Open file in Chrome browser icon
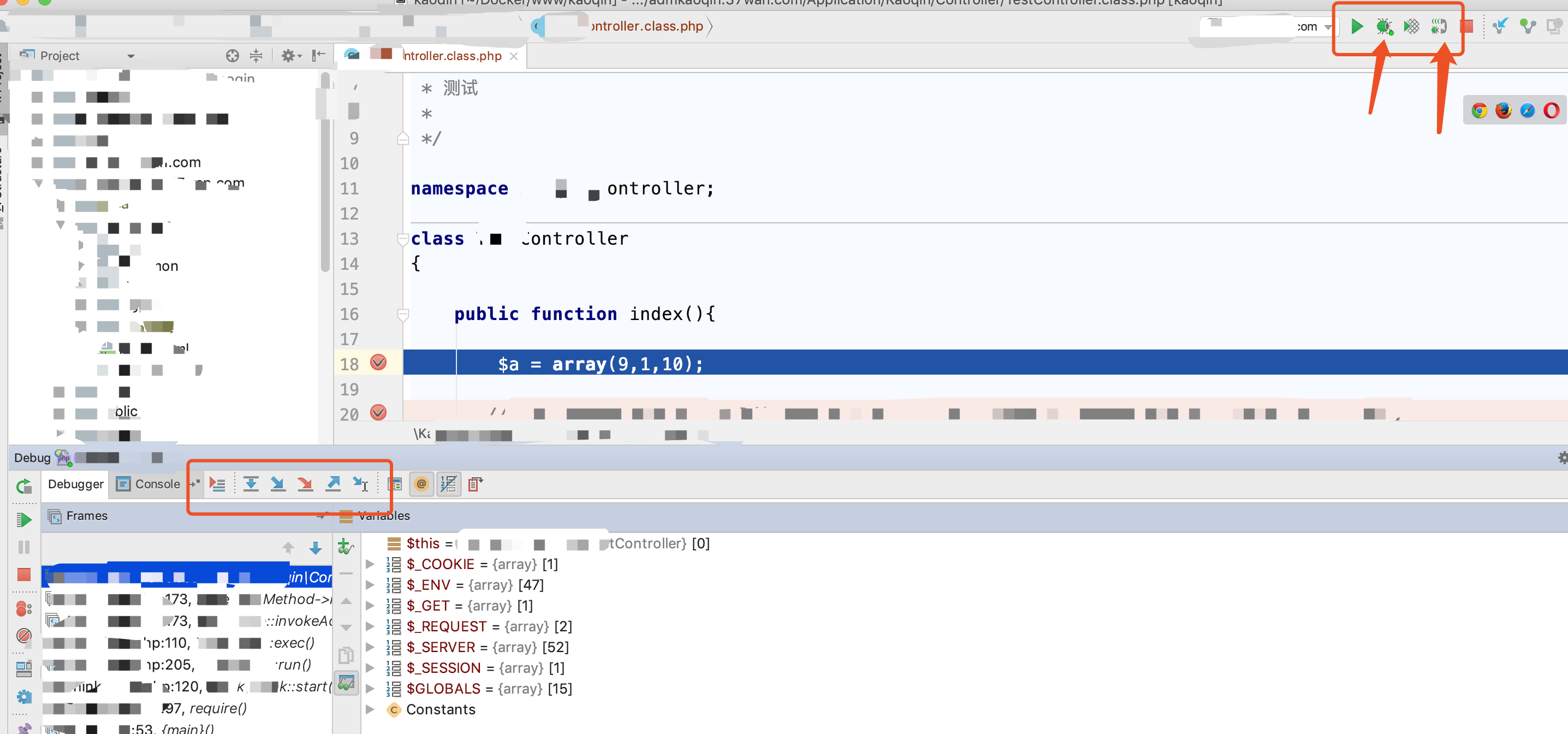This screenshot has width=1568, height=734. [1479, 110]
